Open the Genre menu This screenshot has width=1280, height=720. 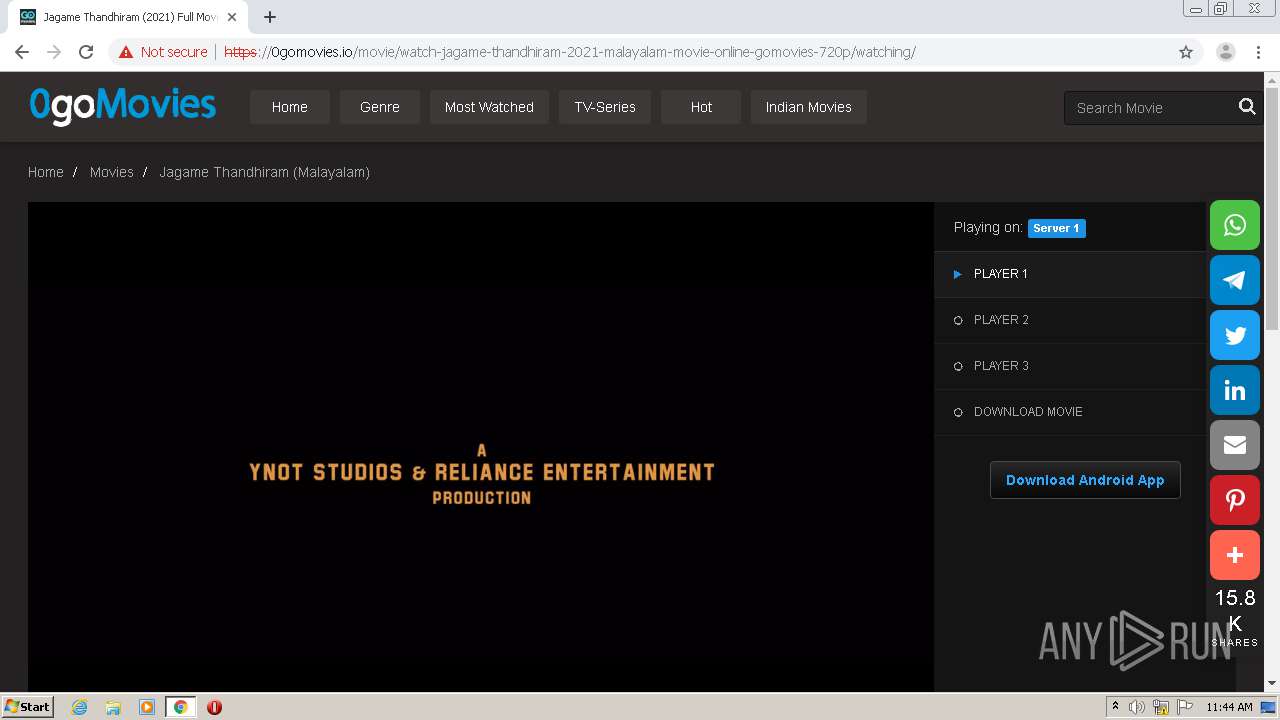point(380,107)
